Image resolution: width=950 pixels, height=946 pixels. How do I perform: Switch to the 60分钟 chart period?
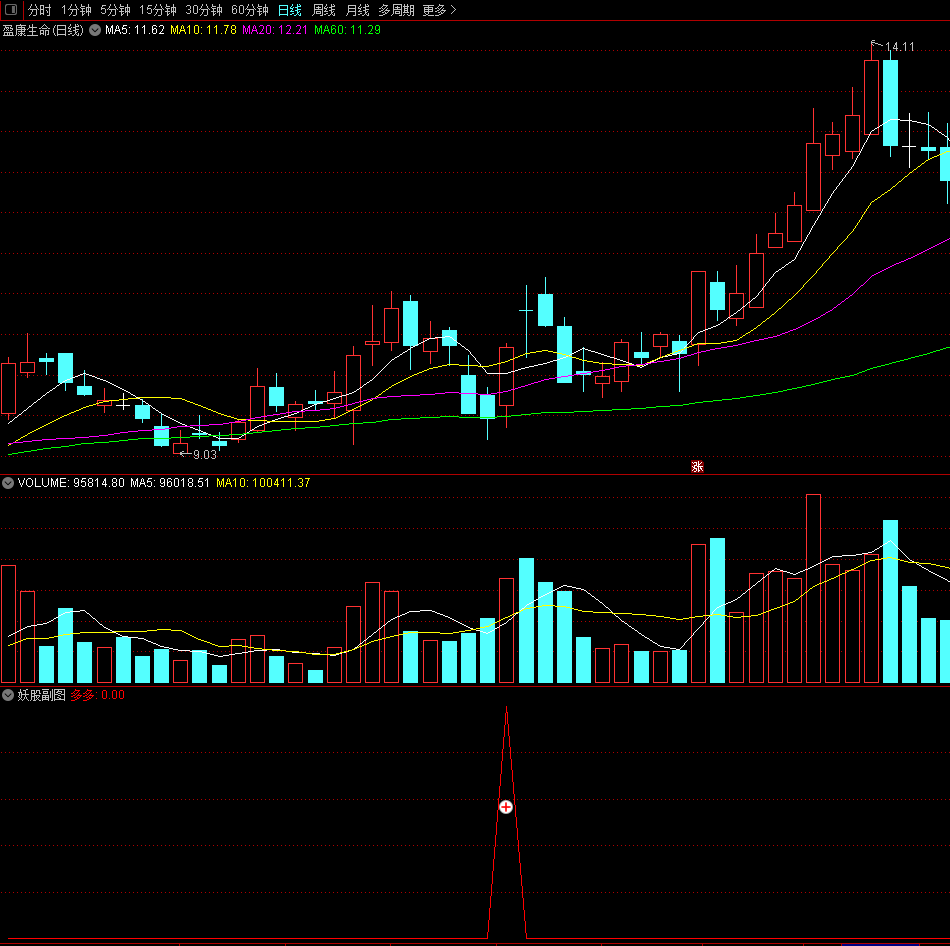pos(250,10)
